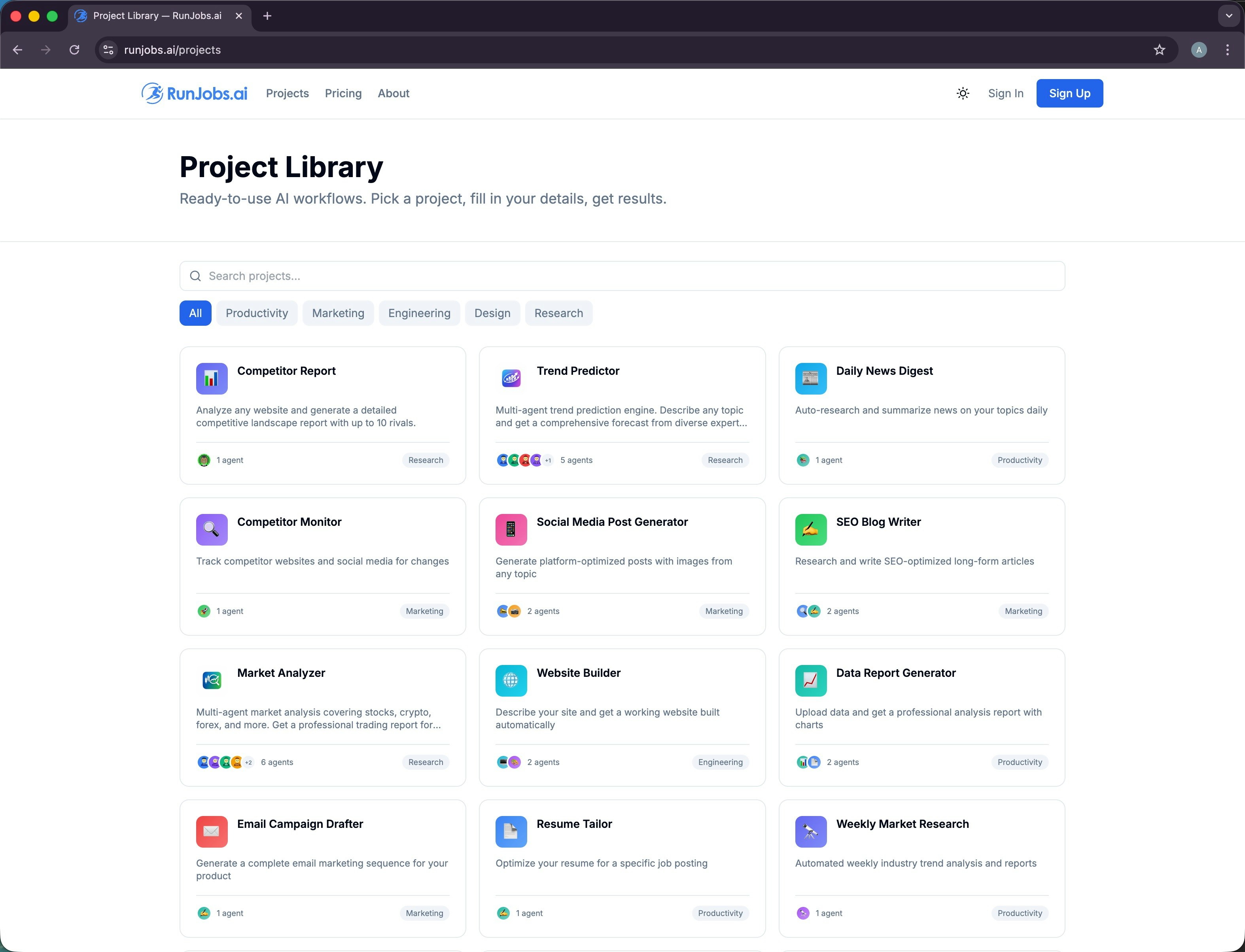
Task: Filter projects by Engineering category
Action: (x=419, y=314)
